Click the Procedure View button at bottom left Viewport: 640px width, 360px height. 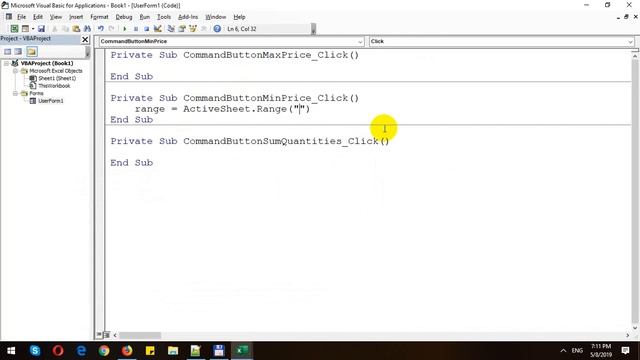99,335
